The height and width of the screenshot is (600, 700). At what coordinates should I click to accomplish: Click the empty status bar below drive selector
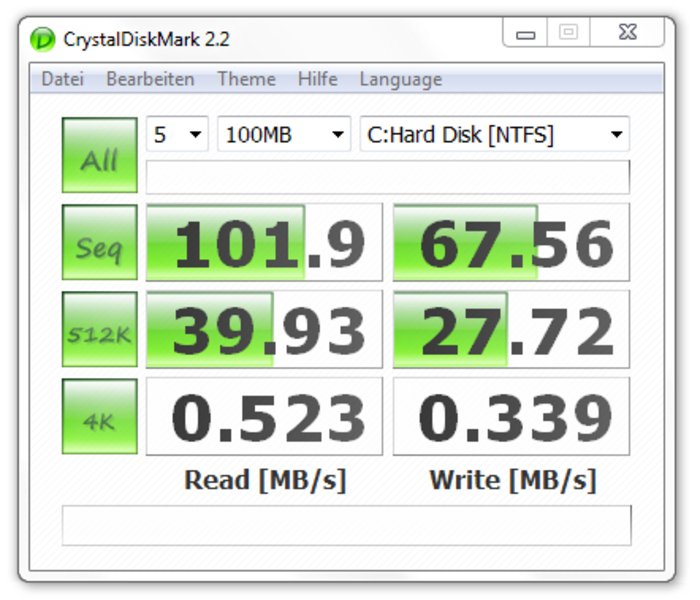(x=388, y=177)
